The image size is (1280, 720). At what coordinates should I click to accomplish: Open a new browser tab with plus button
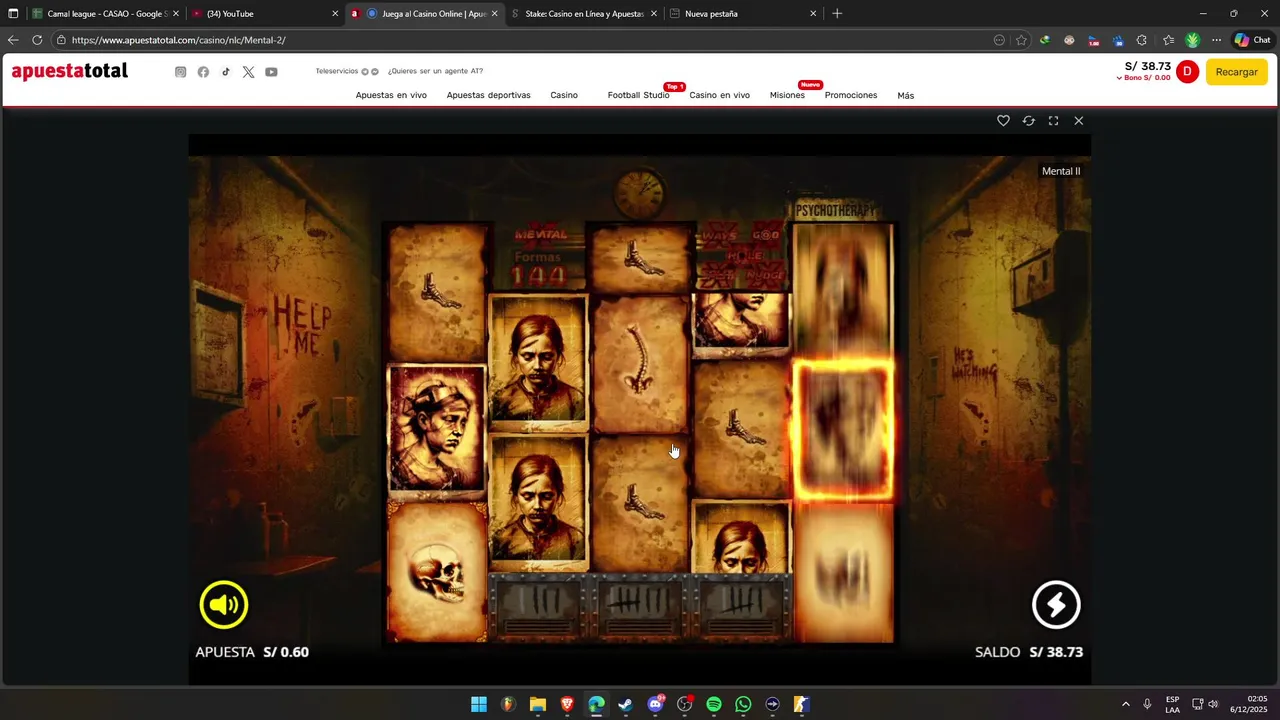coord(837,14)
